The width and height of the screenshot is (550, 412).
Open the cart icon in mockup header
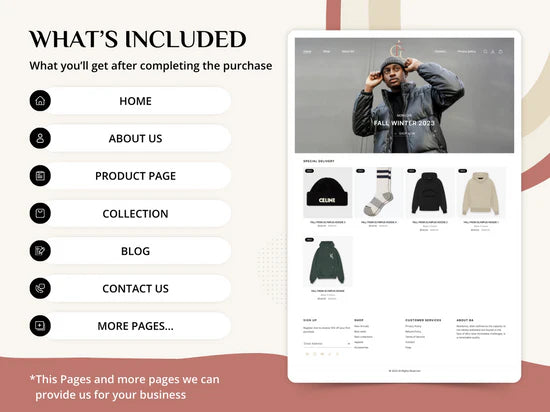(501, 52)
